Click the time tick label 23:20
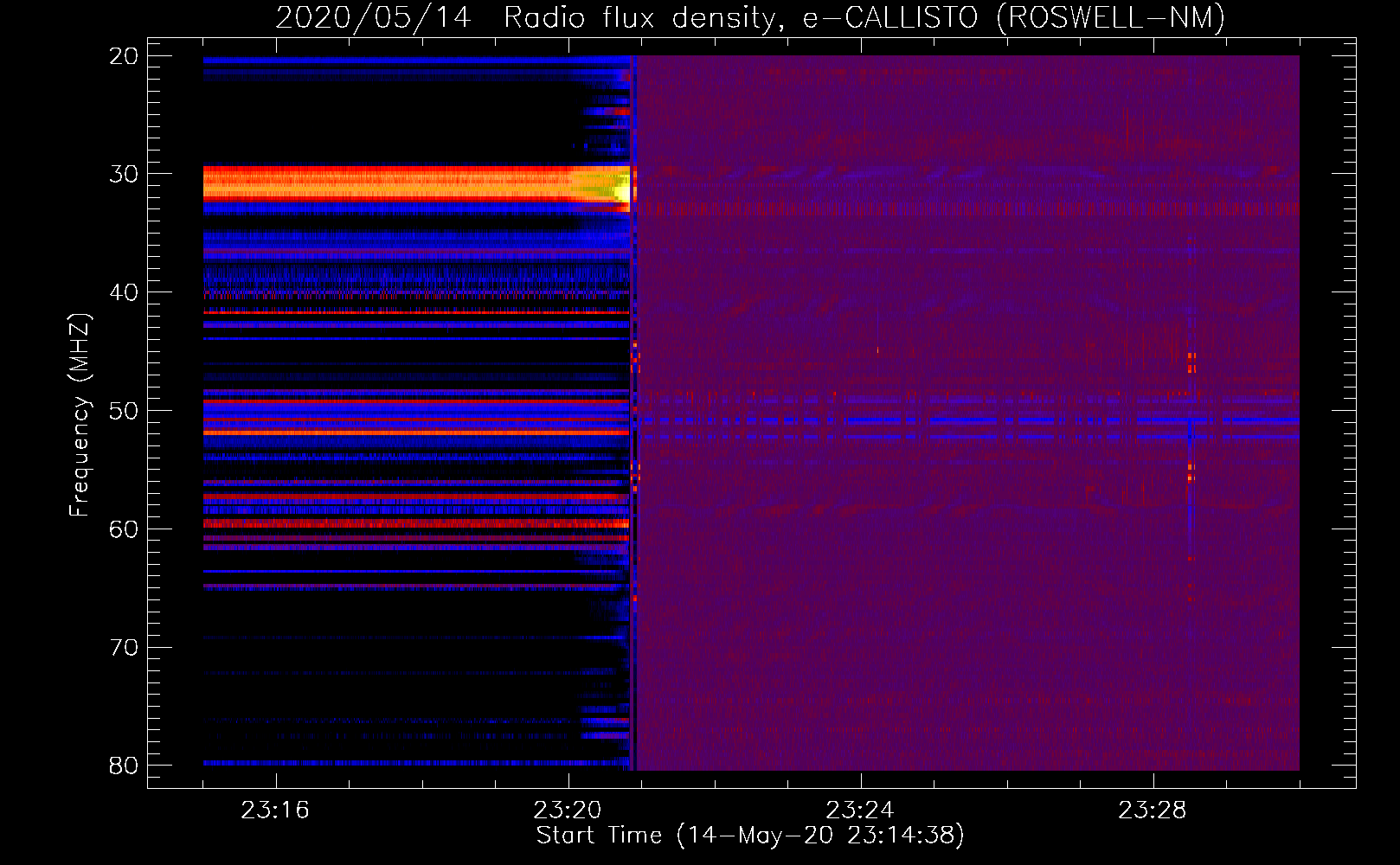 568,811
